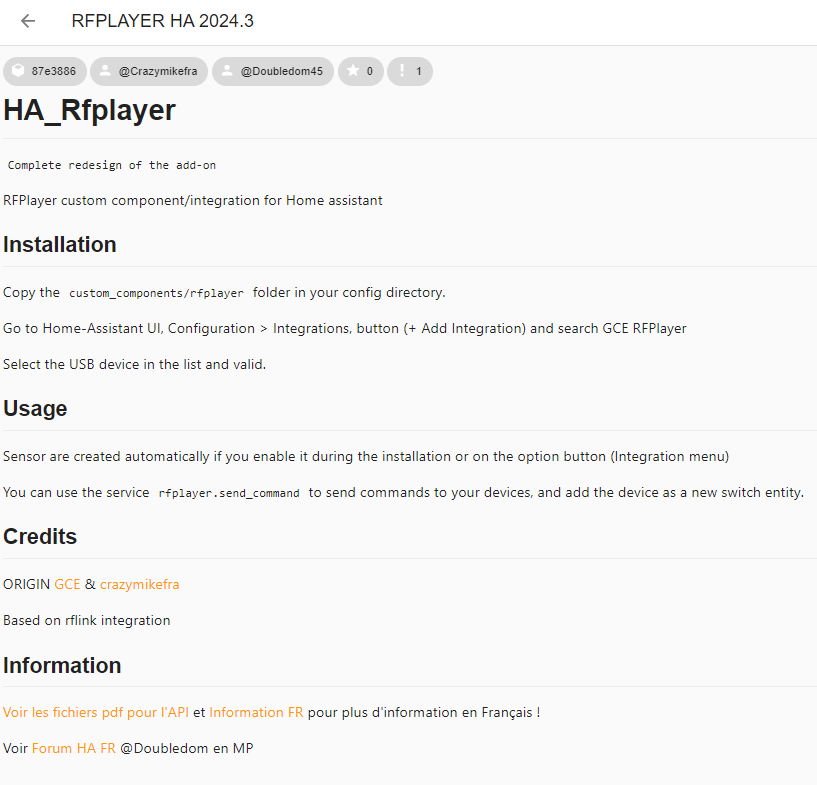Open 'Voir les fichiers pdf pour l'API' link

coord(96,712)
